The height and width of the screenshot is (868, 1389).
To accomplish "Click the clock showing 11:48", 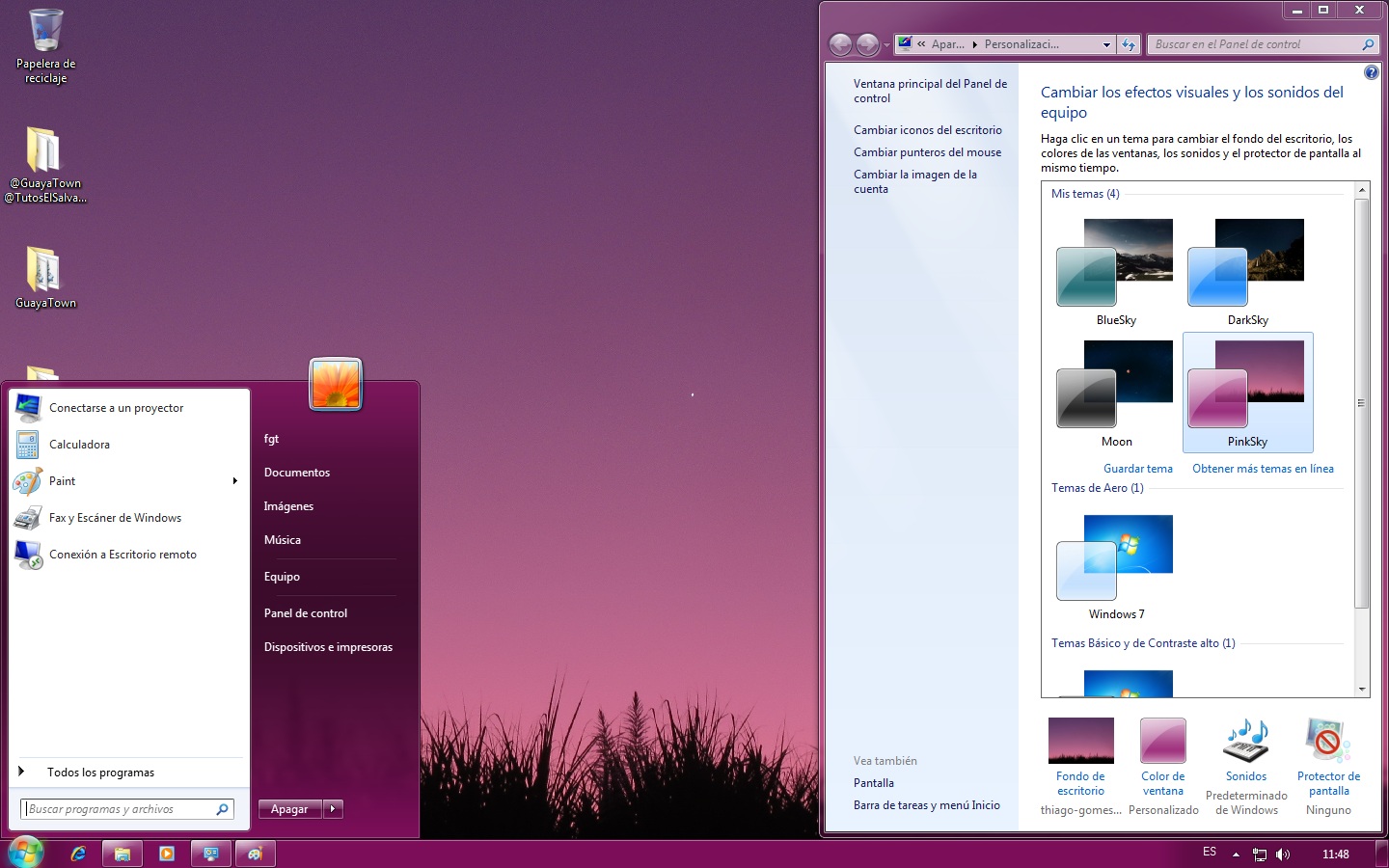I will [1336, 854].
